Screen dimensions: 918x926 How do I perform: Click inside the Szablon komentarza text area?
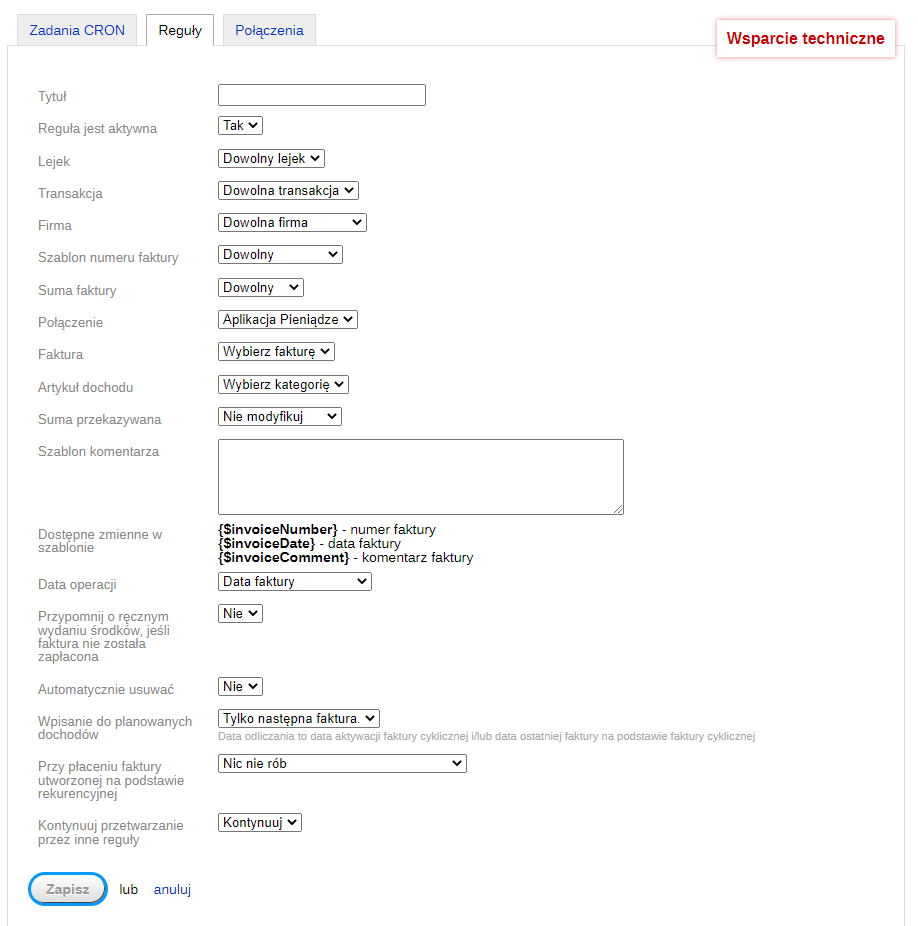click(x=420, y=476)
